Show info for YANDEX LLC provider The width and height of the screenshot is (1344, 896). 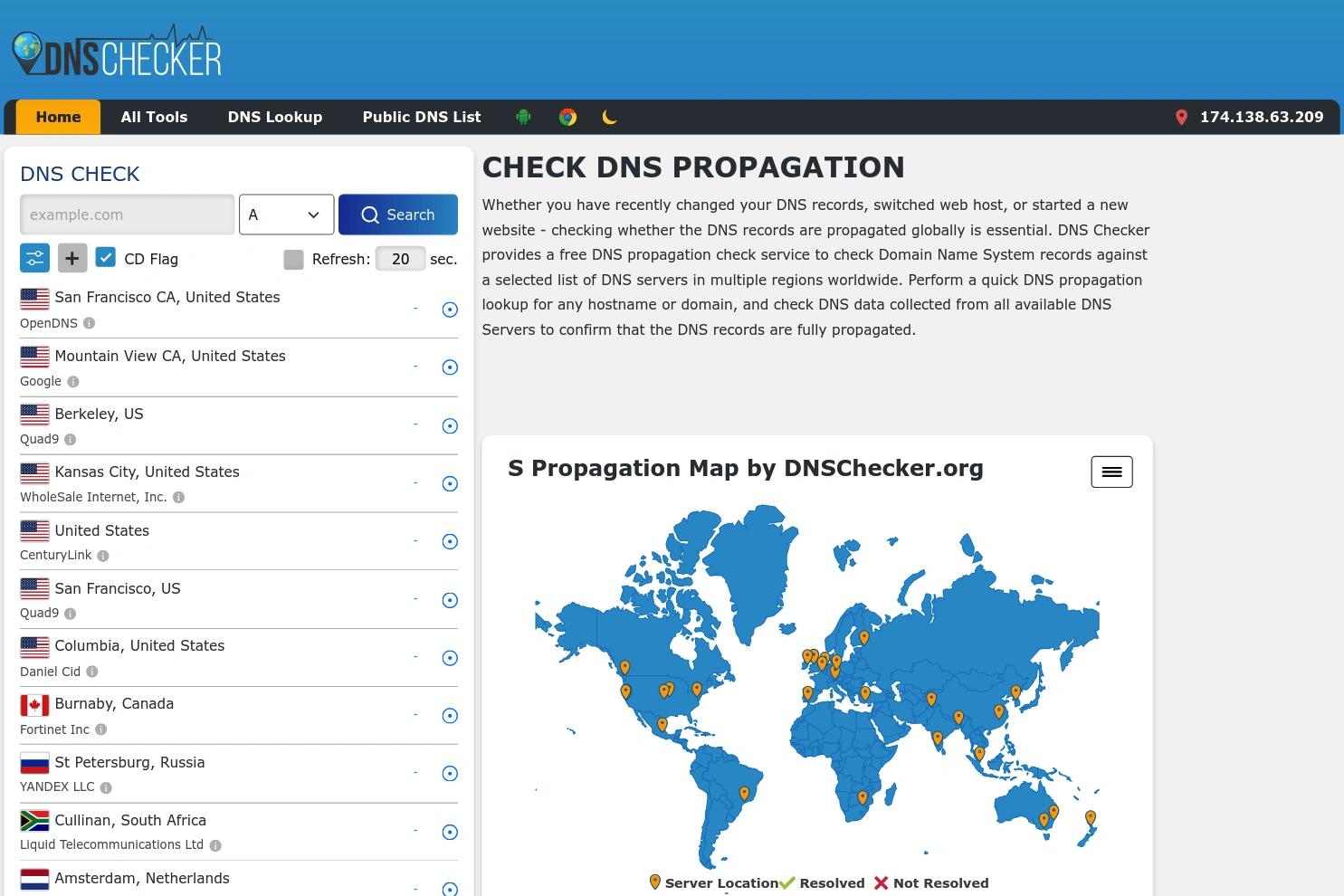pyautogui.click(x=106, y=787)
